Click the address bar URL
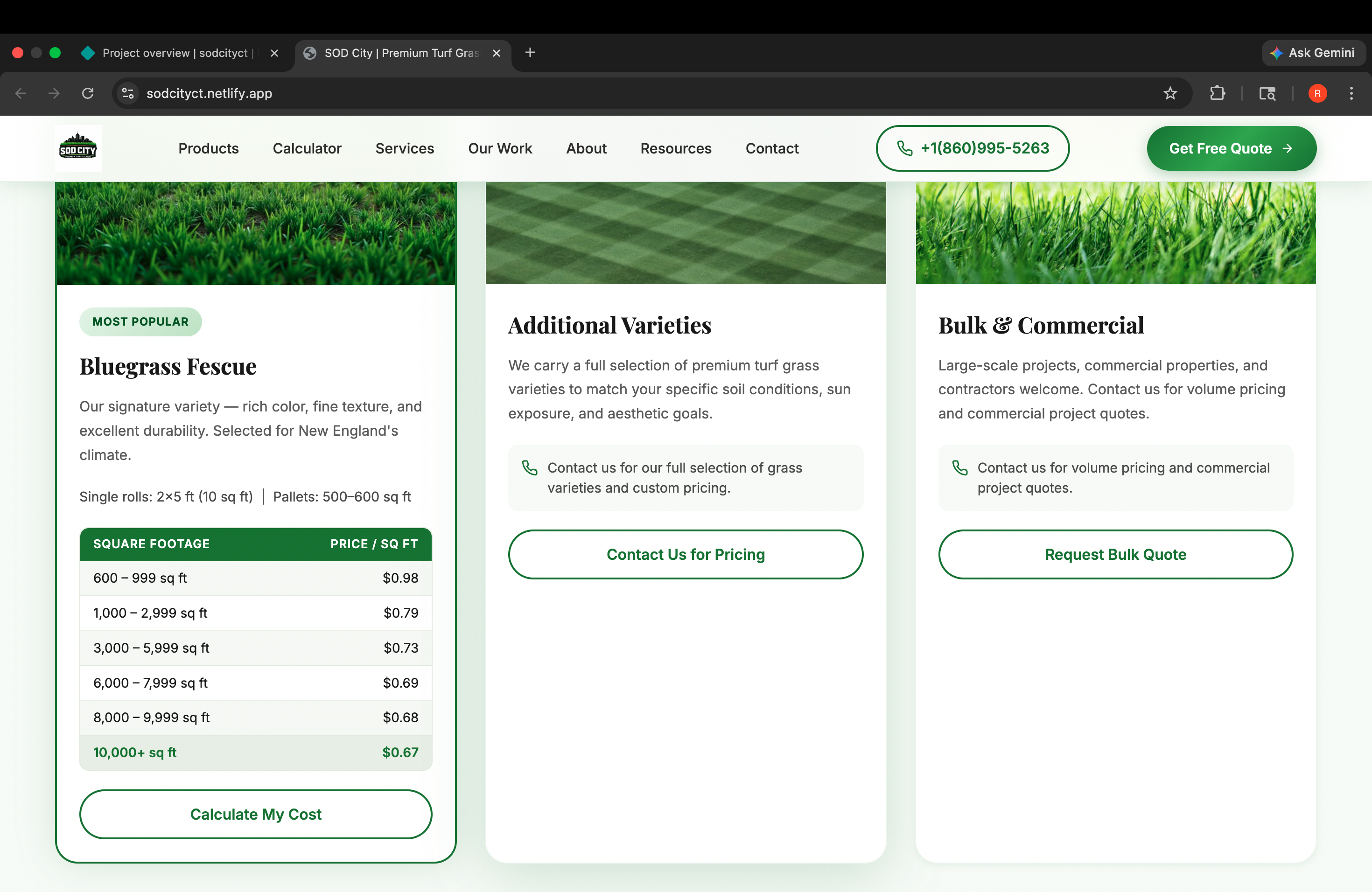This screenshot has height=892, width=1372. [209, 93]
